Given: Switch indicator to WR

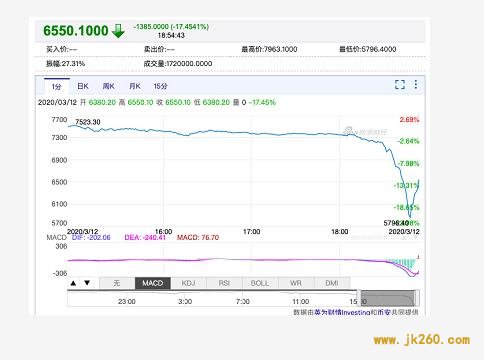Looking at the screenshot, I should 296,283.
